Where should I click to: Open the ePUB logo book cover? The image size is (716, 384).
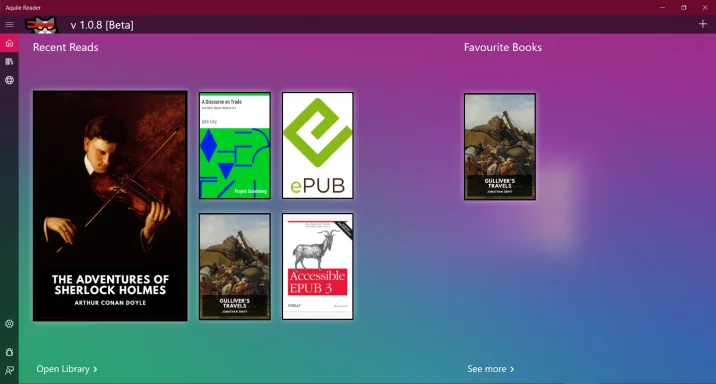318,146
